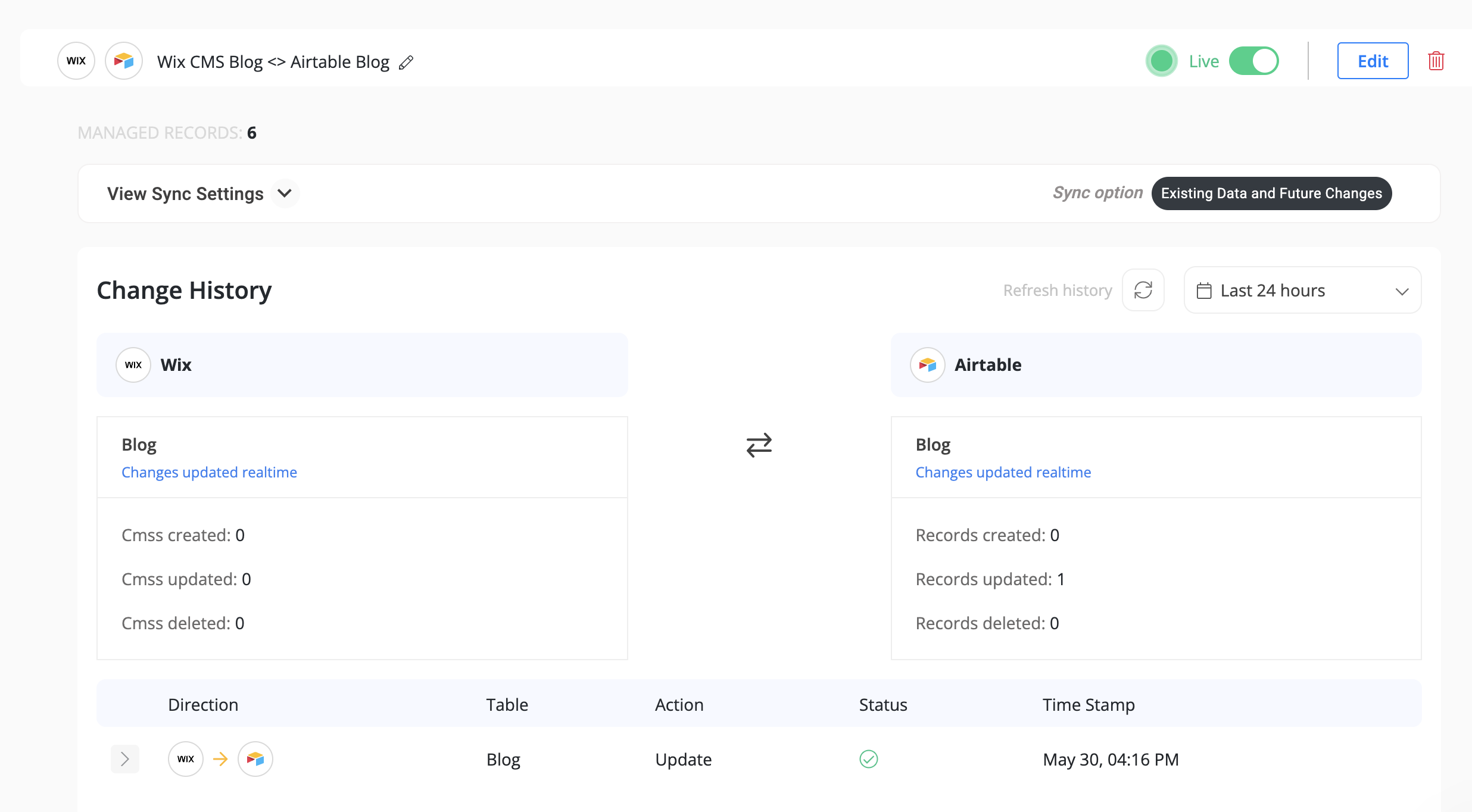Click the View Sync Settings label
The height and width of the screenshot is (812, 1472).
pyautogui.click(x=185, y=193)
